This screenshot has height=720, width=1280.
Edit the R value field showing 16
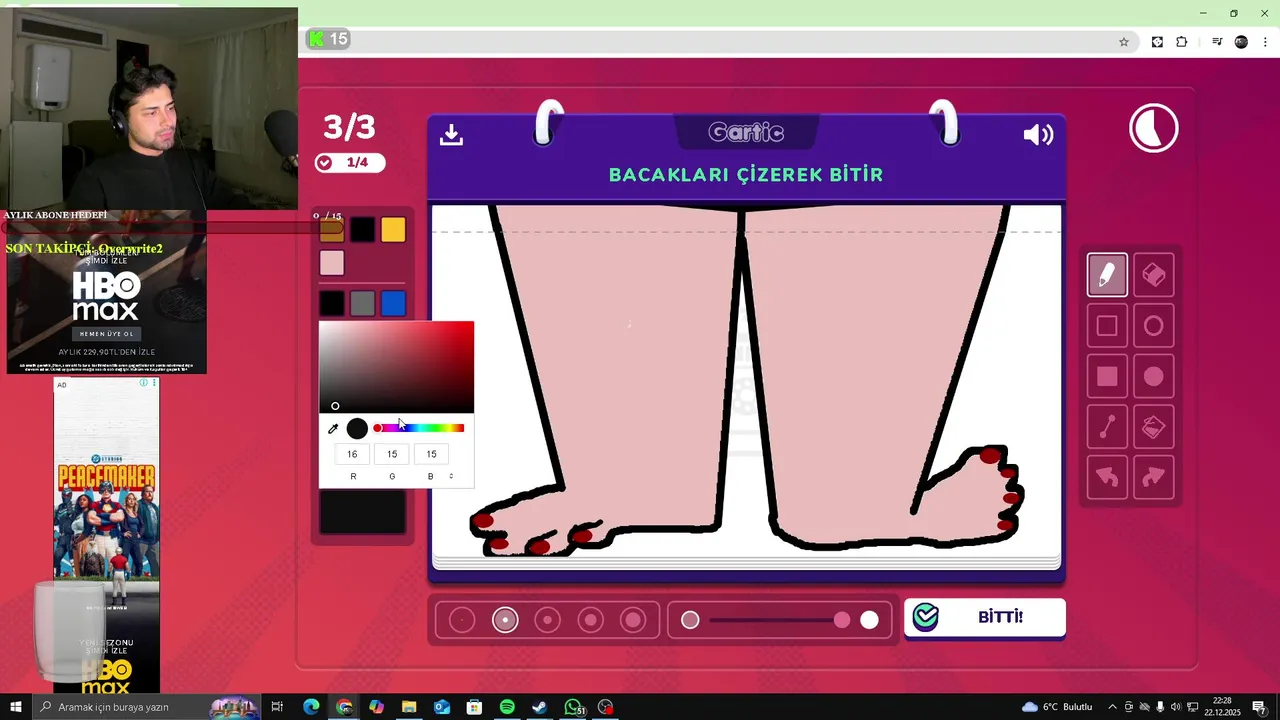(352, 454)
